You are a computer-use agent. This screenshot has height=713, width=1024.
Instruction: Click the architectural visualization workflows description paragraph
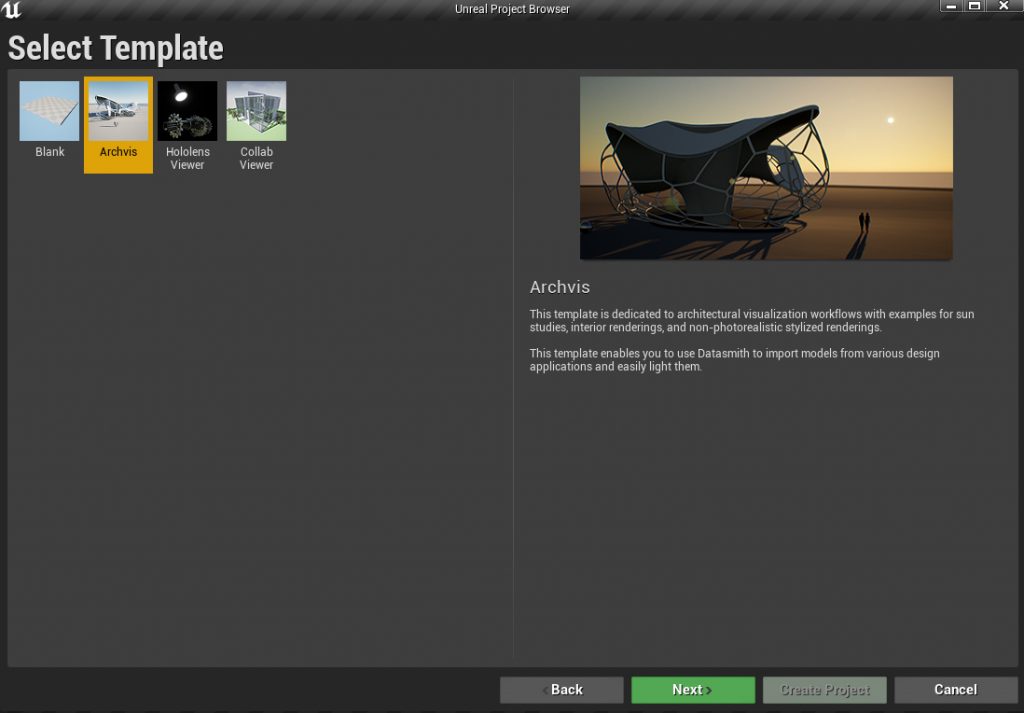point(752,321)
